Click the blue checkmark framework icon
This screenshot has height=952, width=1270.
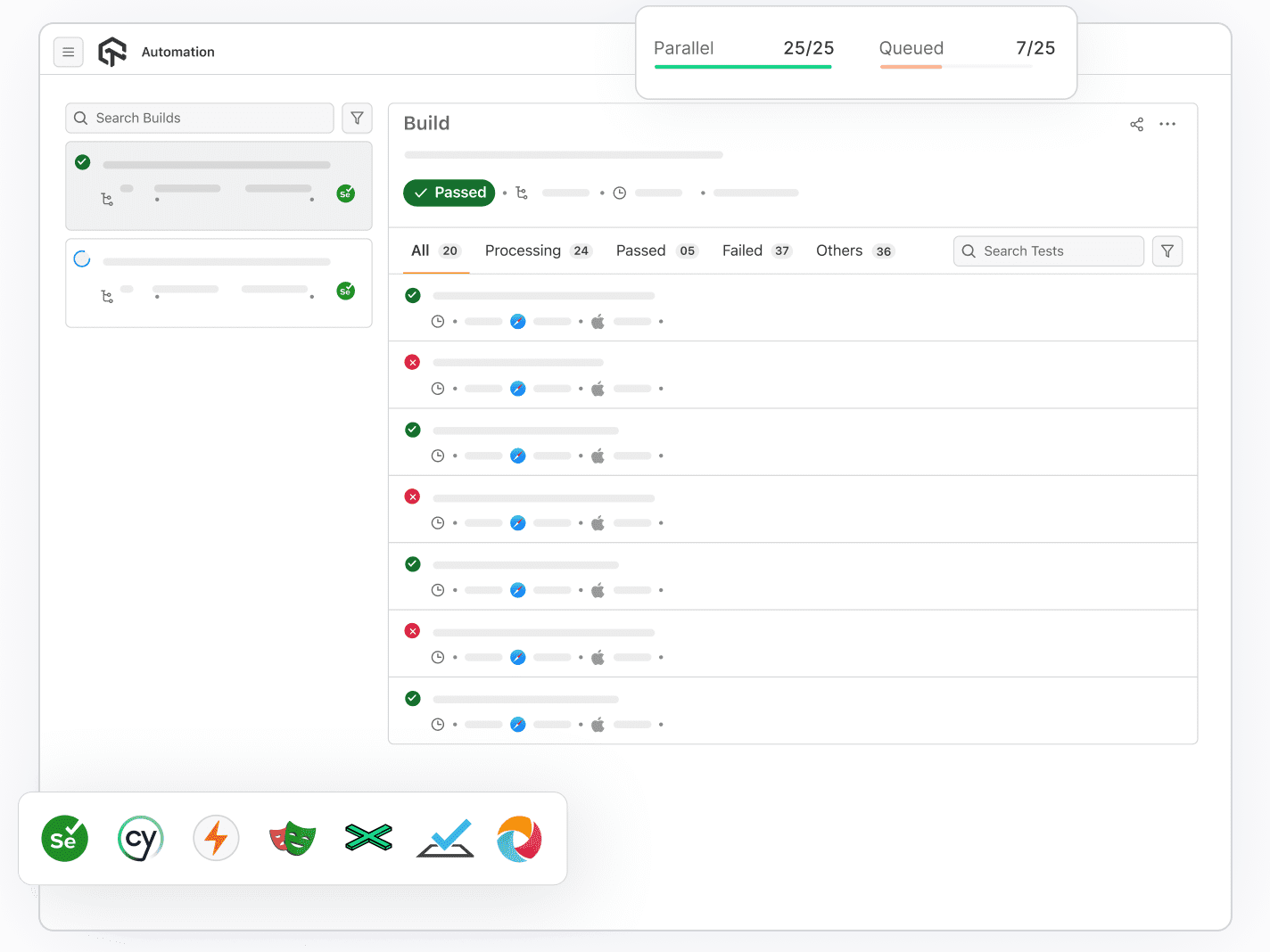[443, 838]
